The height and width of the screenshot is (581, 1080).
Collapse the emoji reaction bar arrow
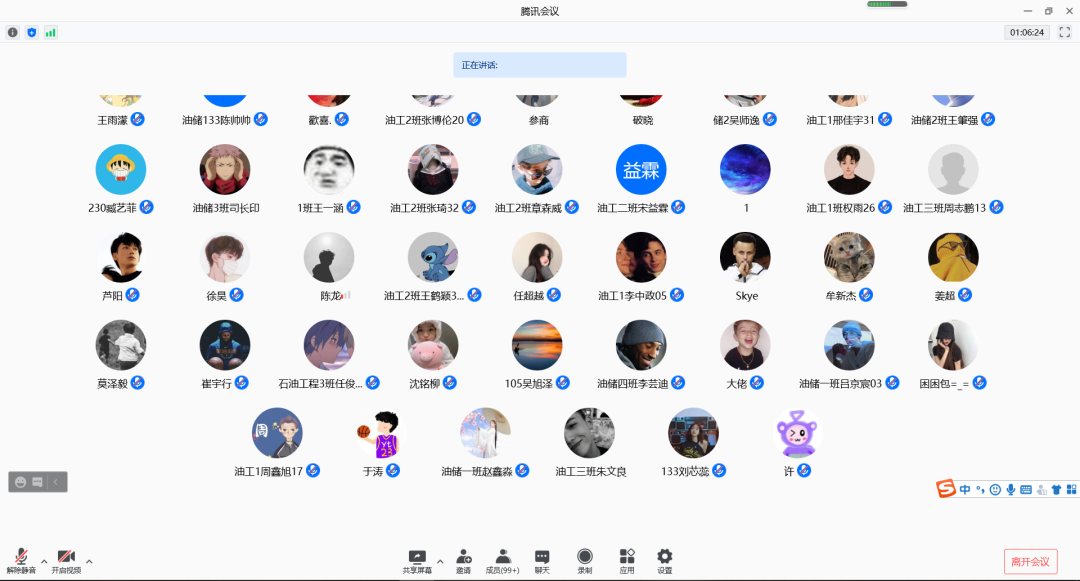point(57,482)
